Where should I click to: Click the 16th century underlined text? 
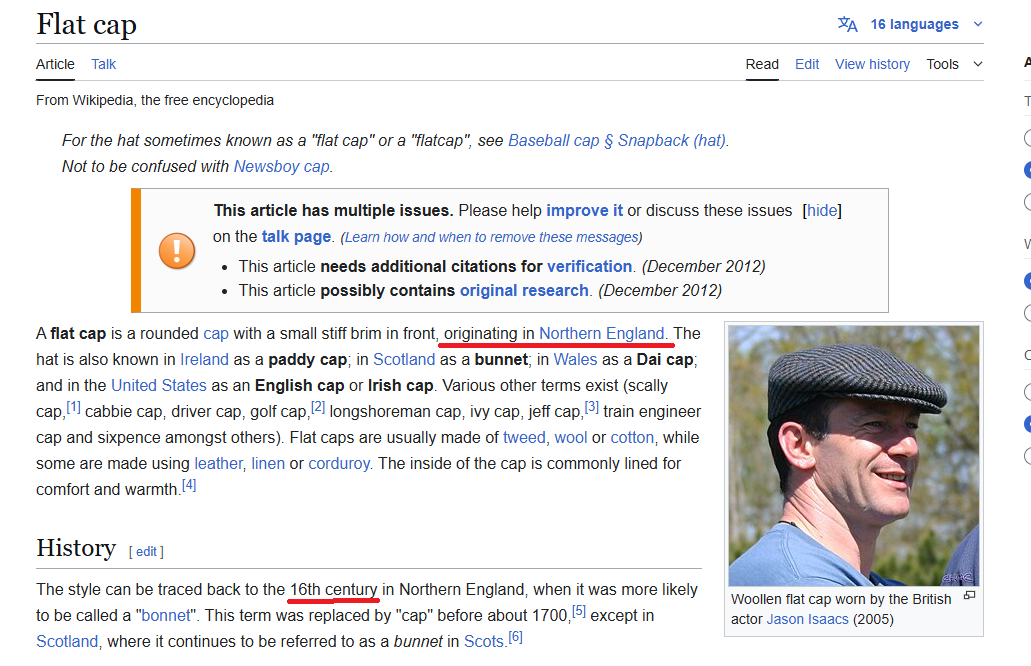coord(333,590)
